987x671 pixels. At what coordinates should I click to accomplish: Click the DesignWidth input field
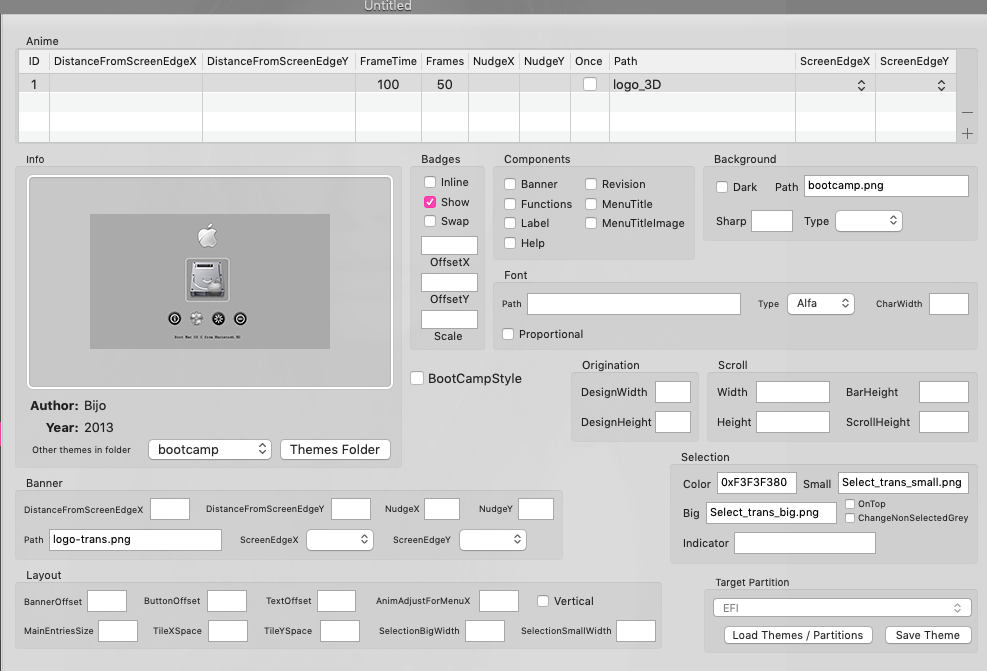(673, 392)
